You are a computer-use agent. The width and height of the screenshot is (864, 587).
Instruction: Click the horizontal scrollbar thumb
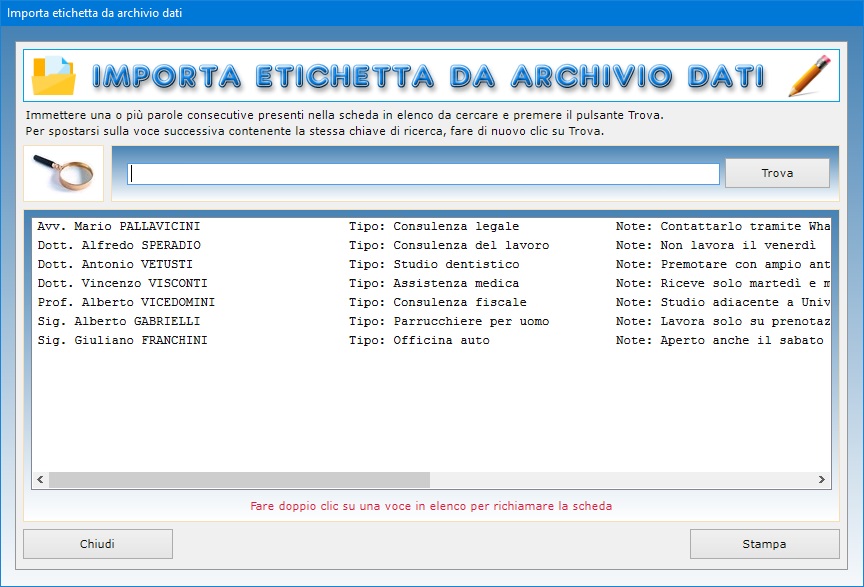click(x=239, y=480)
